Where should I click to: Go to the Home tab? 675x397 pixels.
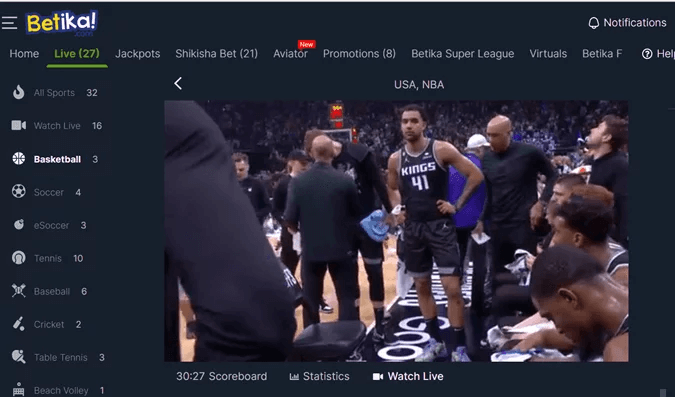coord(24,54)
